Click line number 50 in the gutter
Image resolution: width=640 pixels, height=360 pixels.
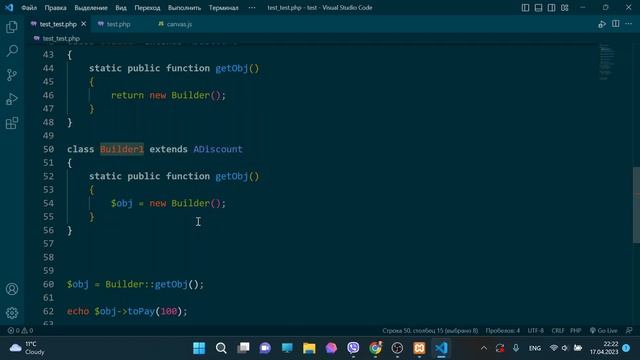pyautogui.click(x=48, y=149)
